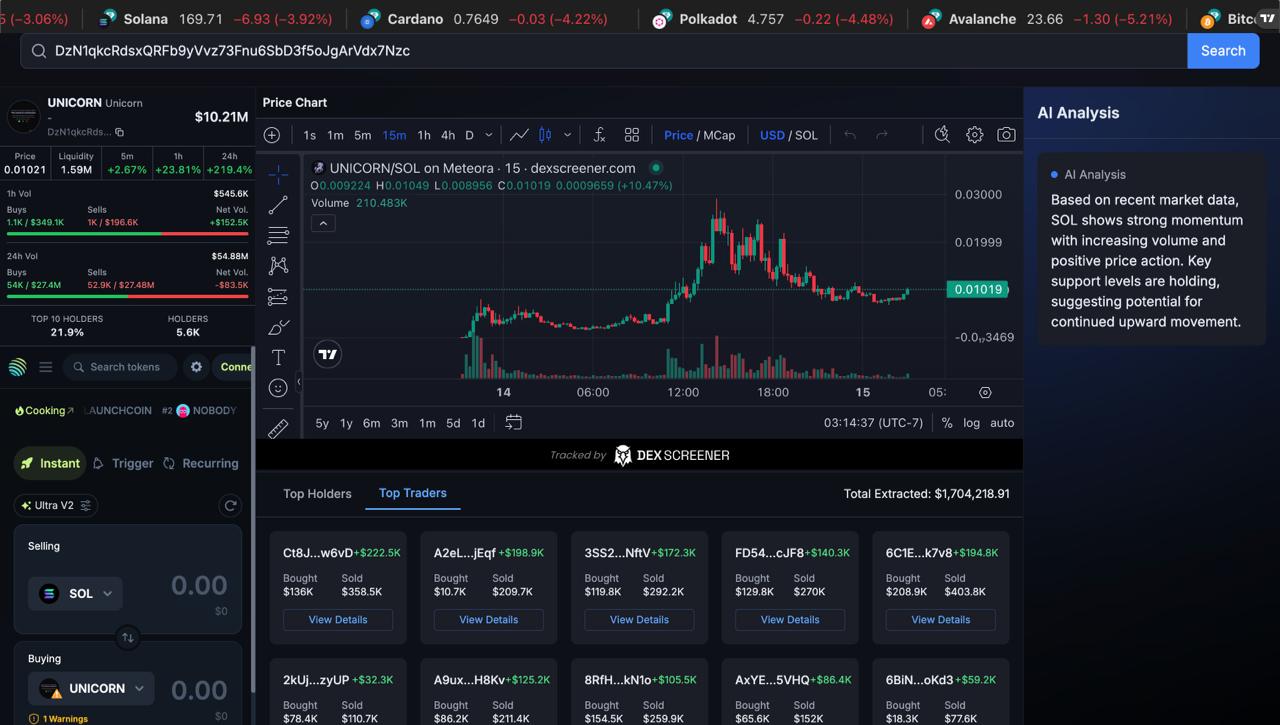The height and width of the screenshot is (725, 1280).
Task: Set chart currency to SOL
Action: (806, 135)
